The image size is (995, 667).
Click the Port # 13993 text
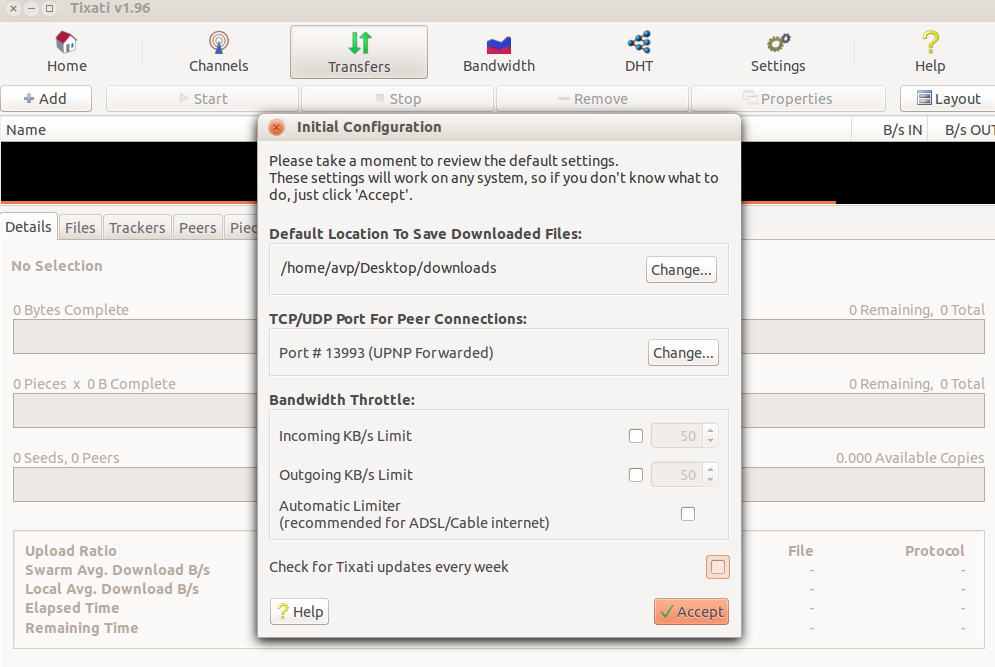pyautogui.click(x=386, y=353)
